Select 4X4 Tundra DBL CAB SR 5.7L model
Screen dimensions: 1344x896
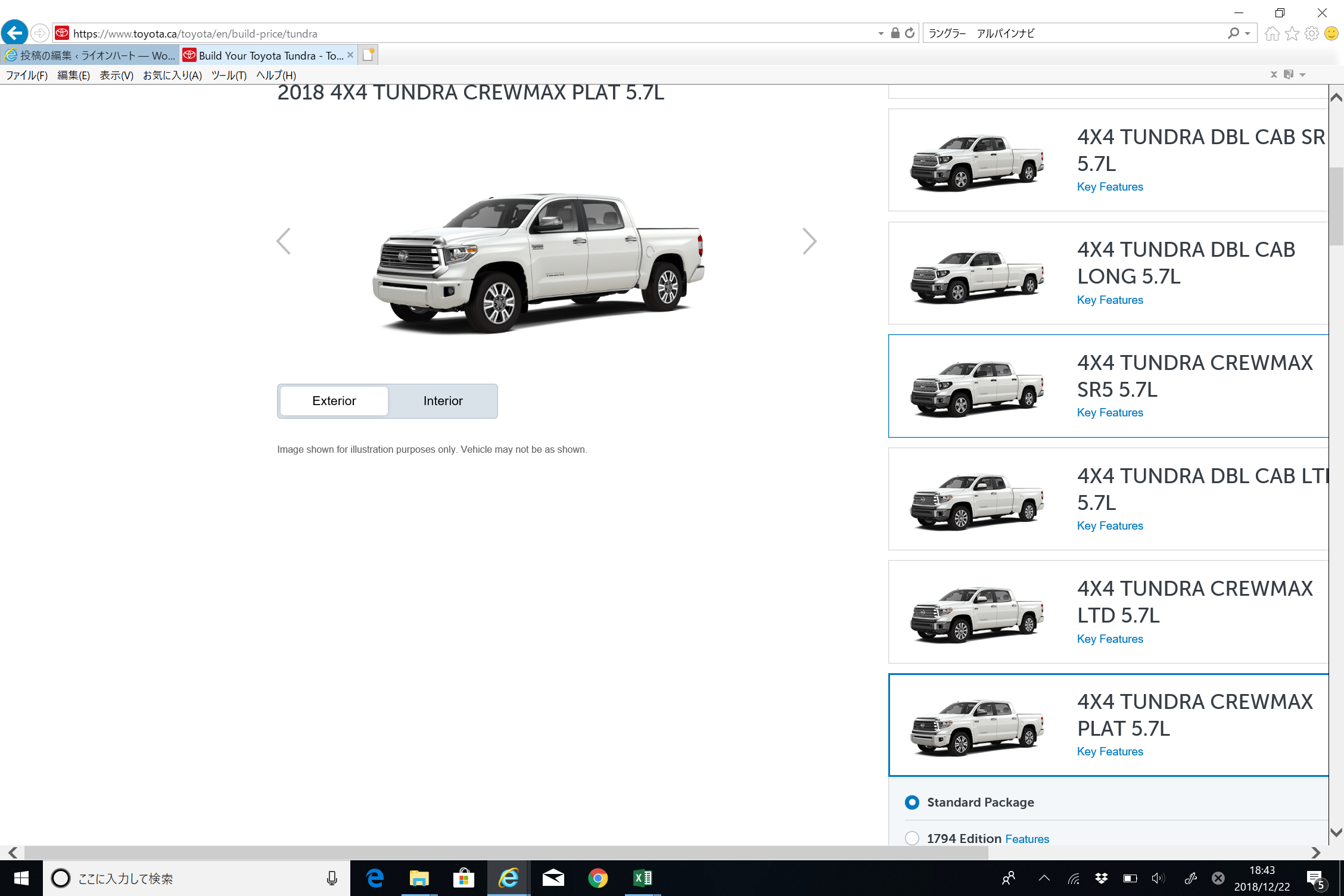coord(1108,160)
